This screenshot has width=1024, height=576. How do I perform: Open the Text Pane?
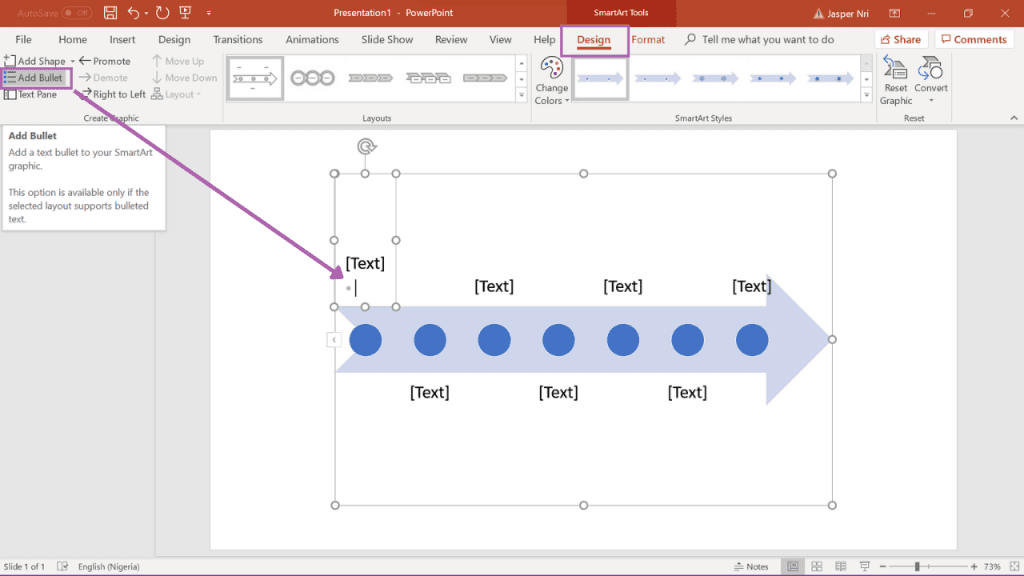(x=31, y=94)
